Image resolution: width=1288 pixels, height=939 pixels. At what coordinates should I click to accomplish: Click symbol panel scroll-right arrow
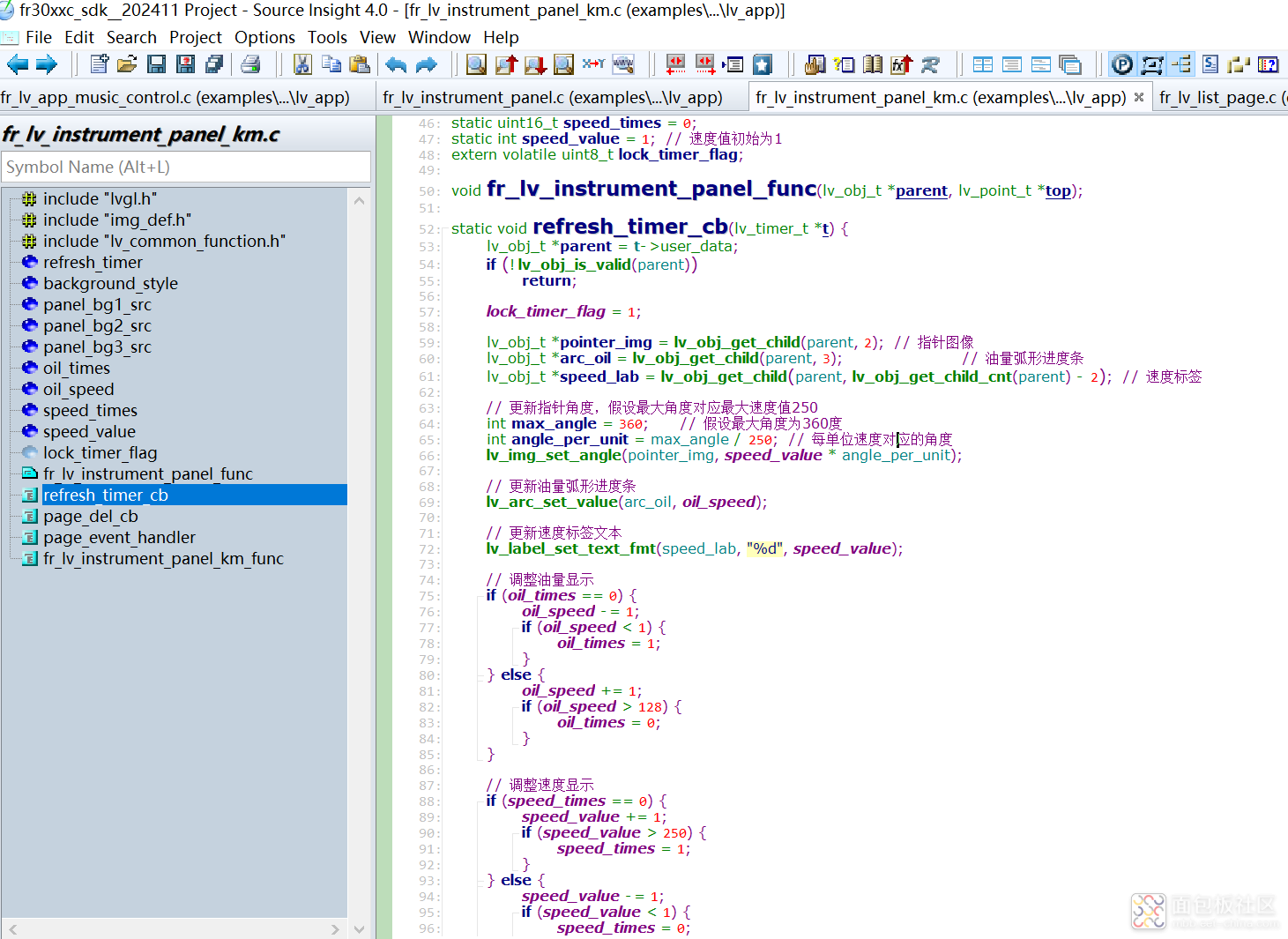point(334,928)
